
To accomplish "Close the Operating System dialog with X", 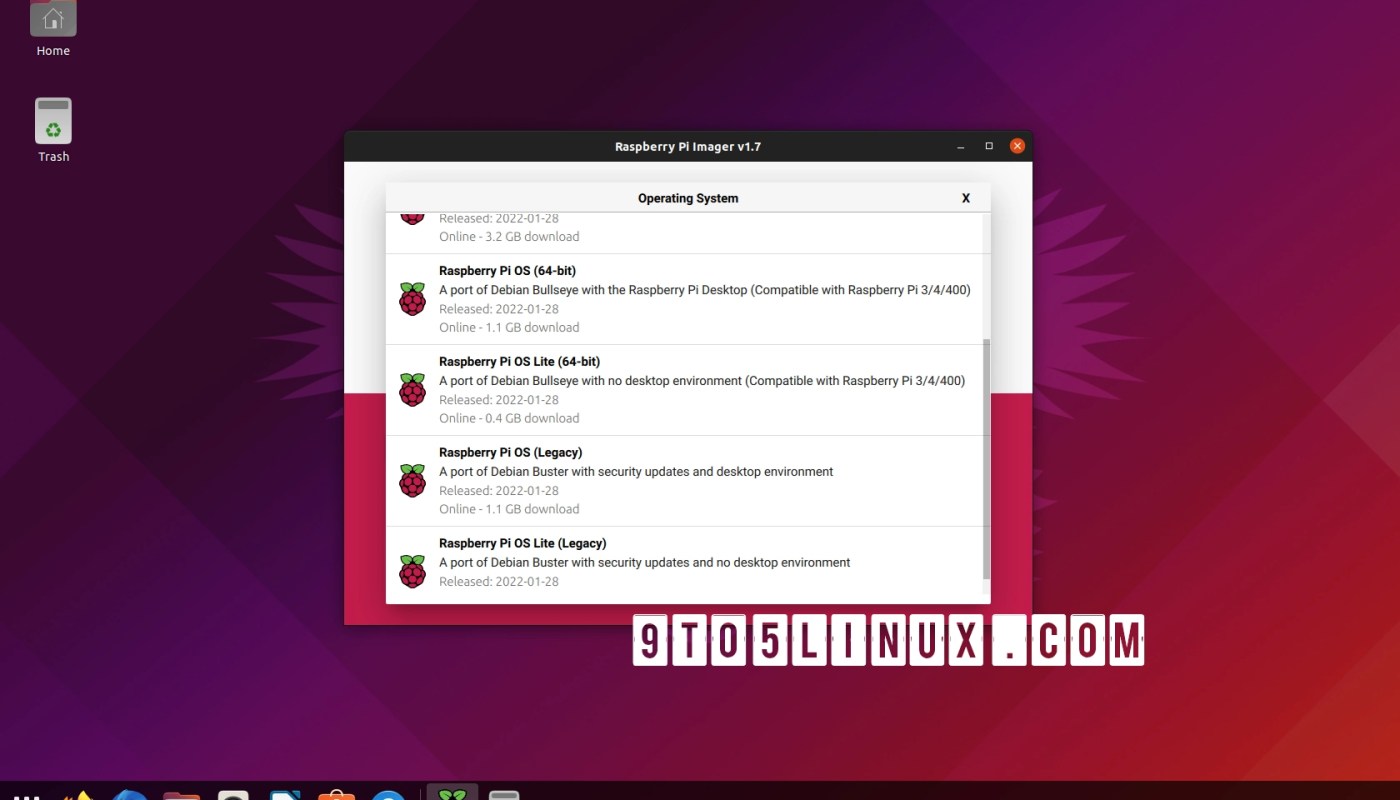I will (x=966, y=198).
